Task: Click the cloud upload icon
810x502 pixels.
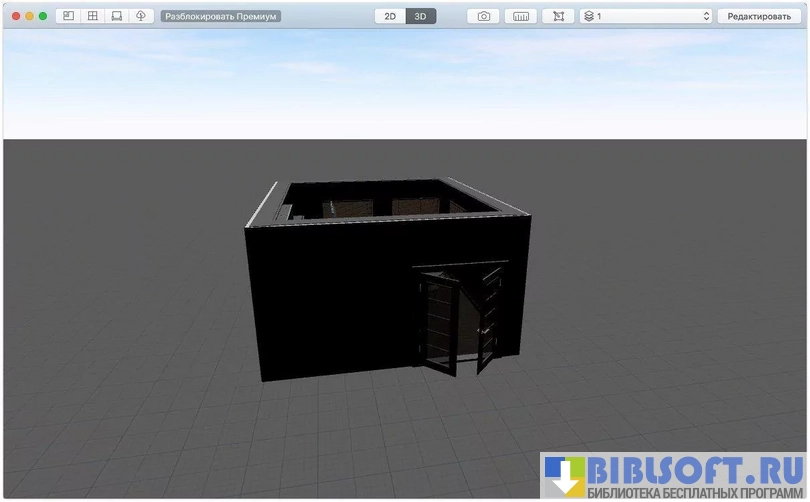Action: tap(141, 17)
